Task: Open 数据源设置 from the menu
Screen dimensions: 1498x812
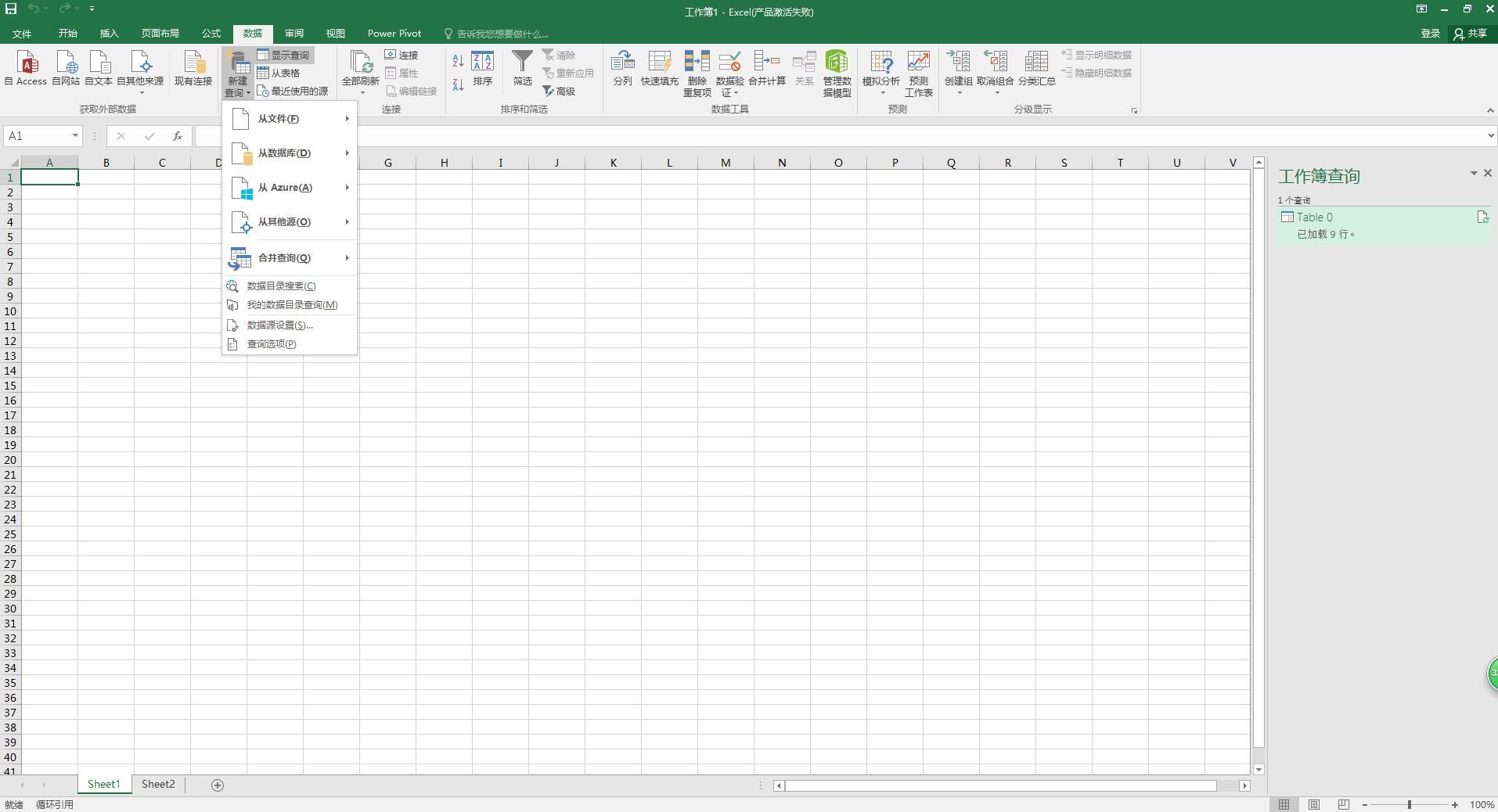Action: 290,325
